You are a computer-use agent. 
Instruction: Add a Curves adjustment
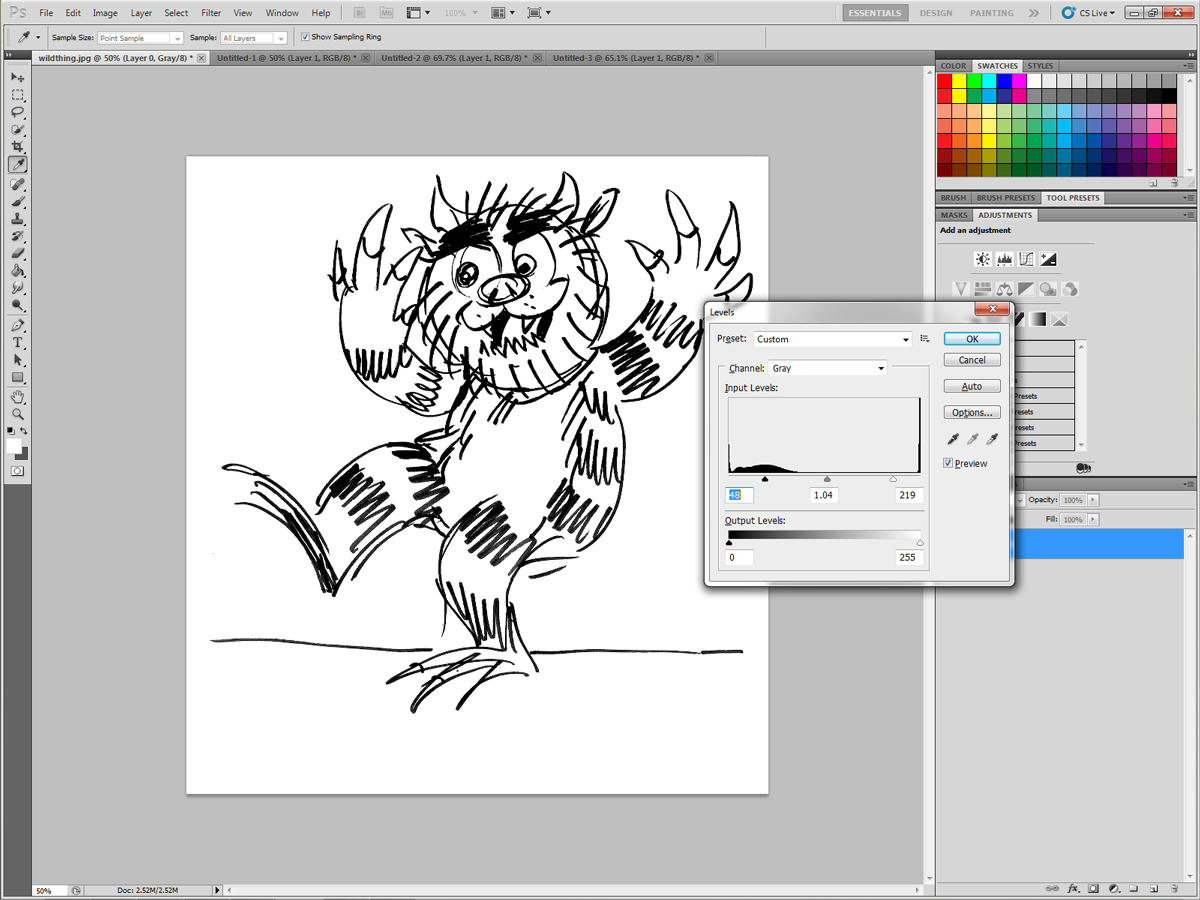1026,259
